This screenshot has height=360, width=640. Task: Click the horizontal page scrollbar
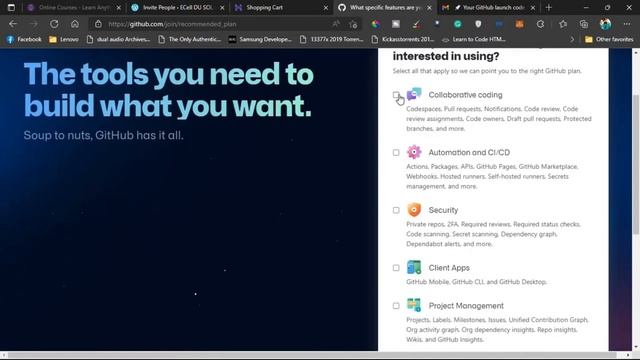coord(312,356)
